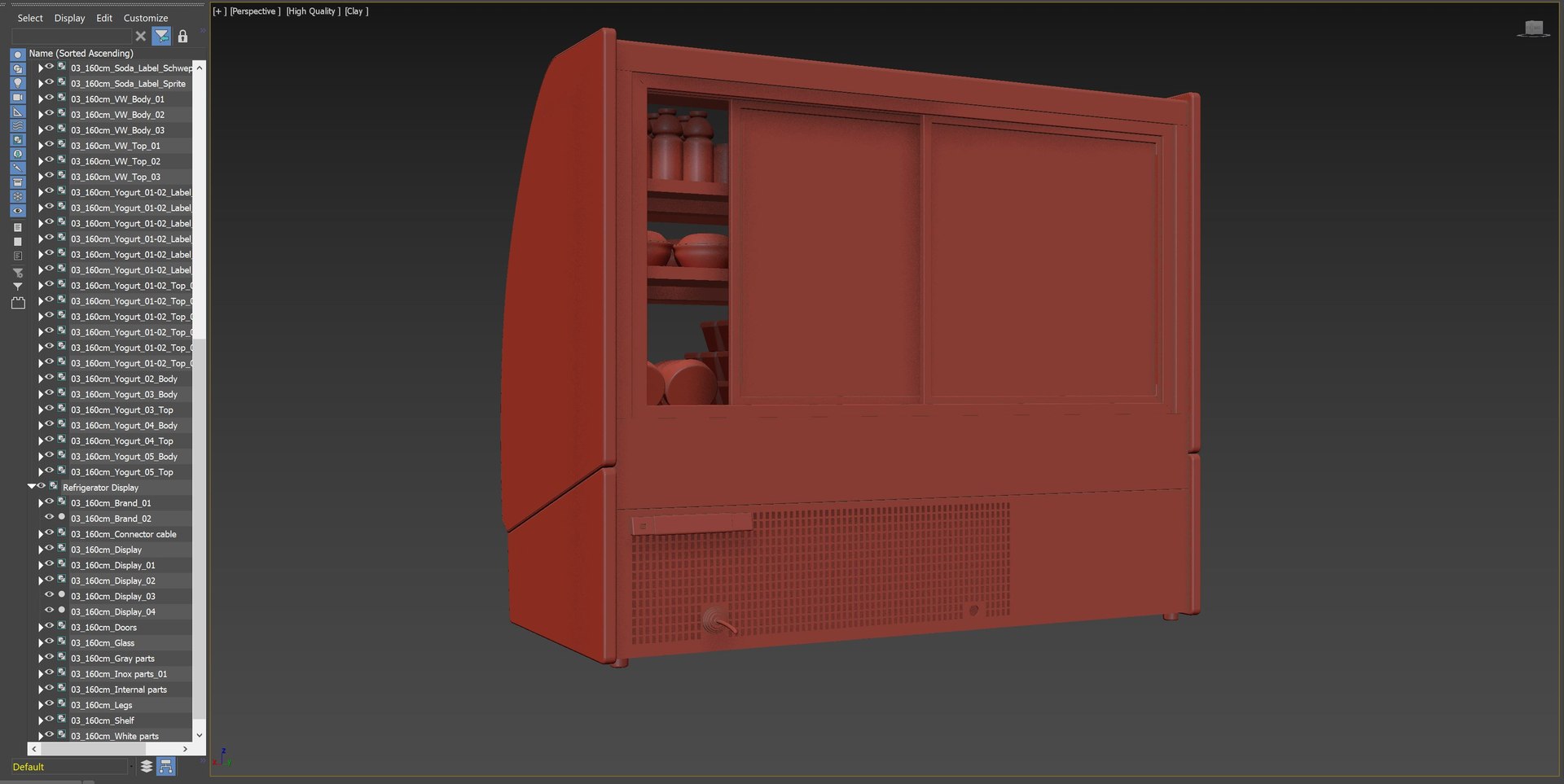Hide 03_160cm_Brand_02 via eye icon

click(x=49, y=517)
